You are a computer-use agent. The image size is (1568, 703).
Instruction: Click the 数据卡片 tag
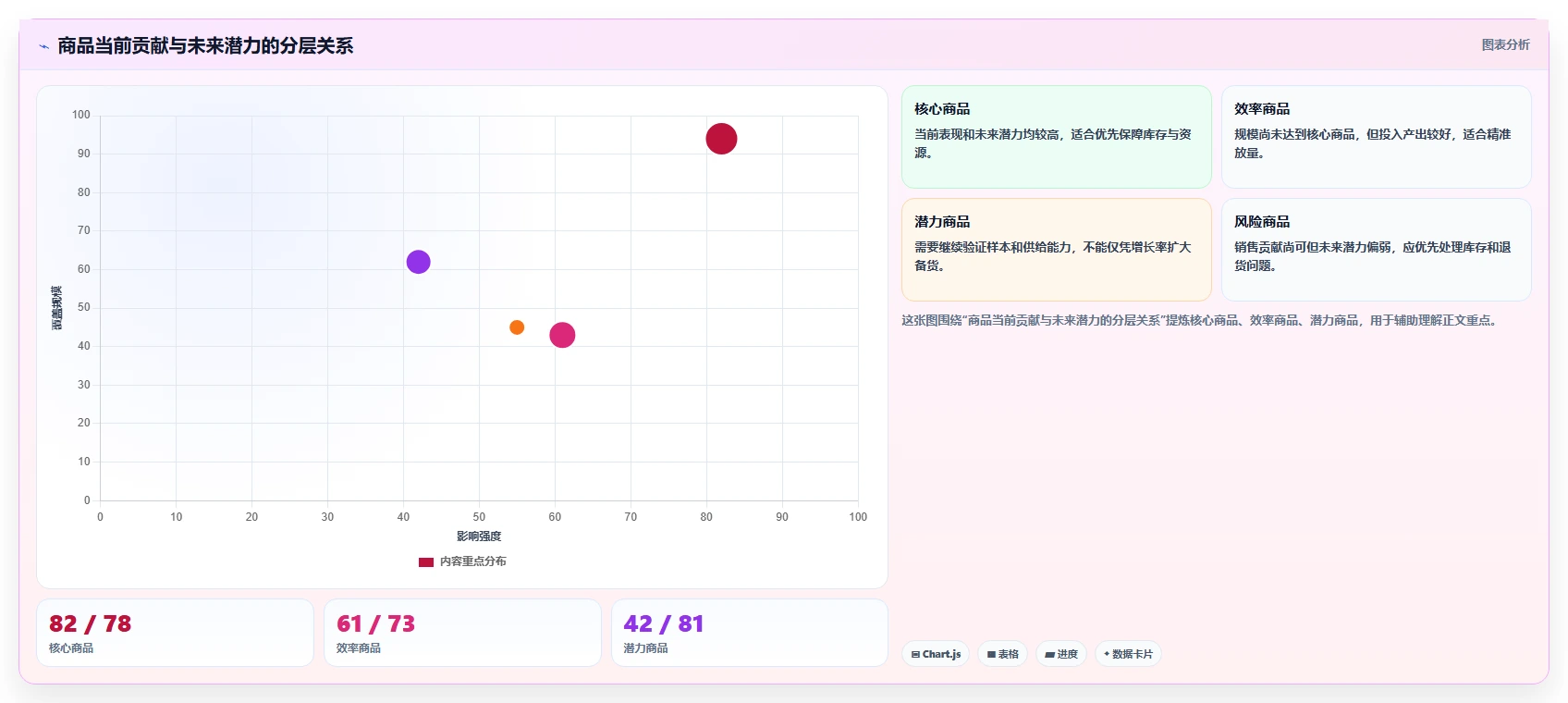point(1128,654)
